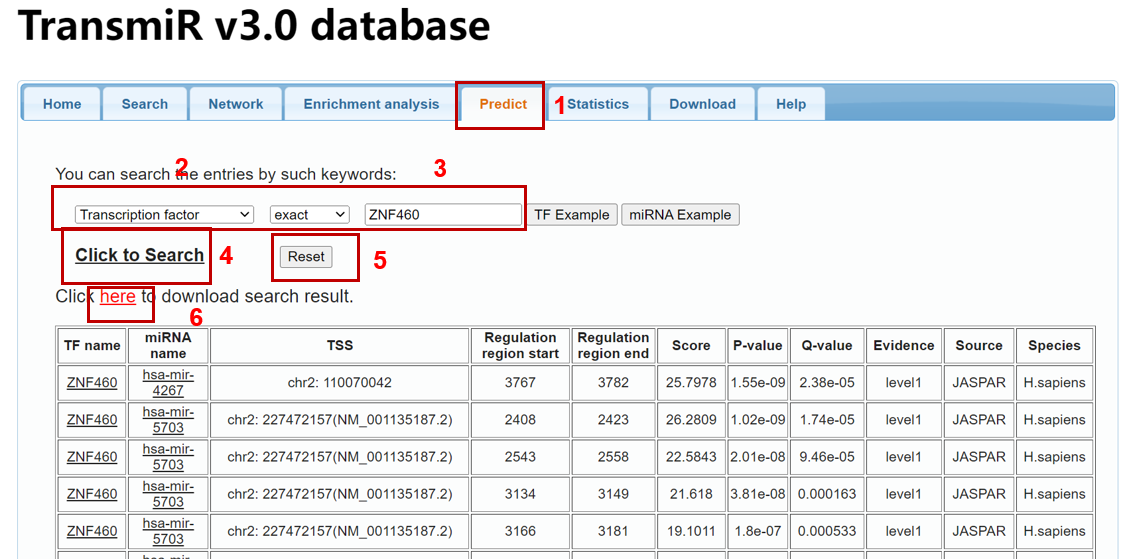Open hsa-mir-5703 link in row starting 2543
The width and height of the screenshot is (1125, 559).
coord(168,457)
